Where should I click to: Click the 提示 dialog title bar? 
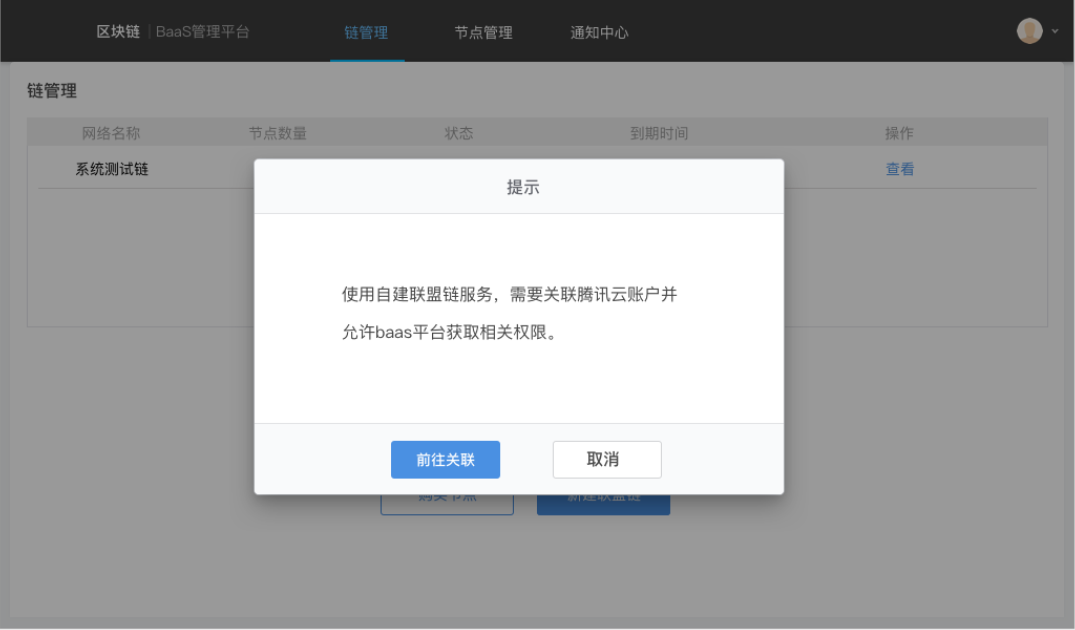click(518, 187)
